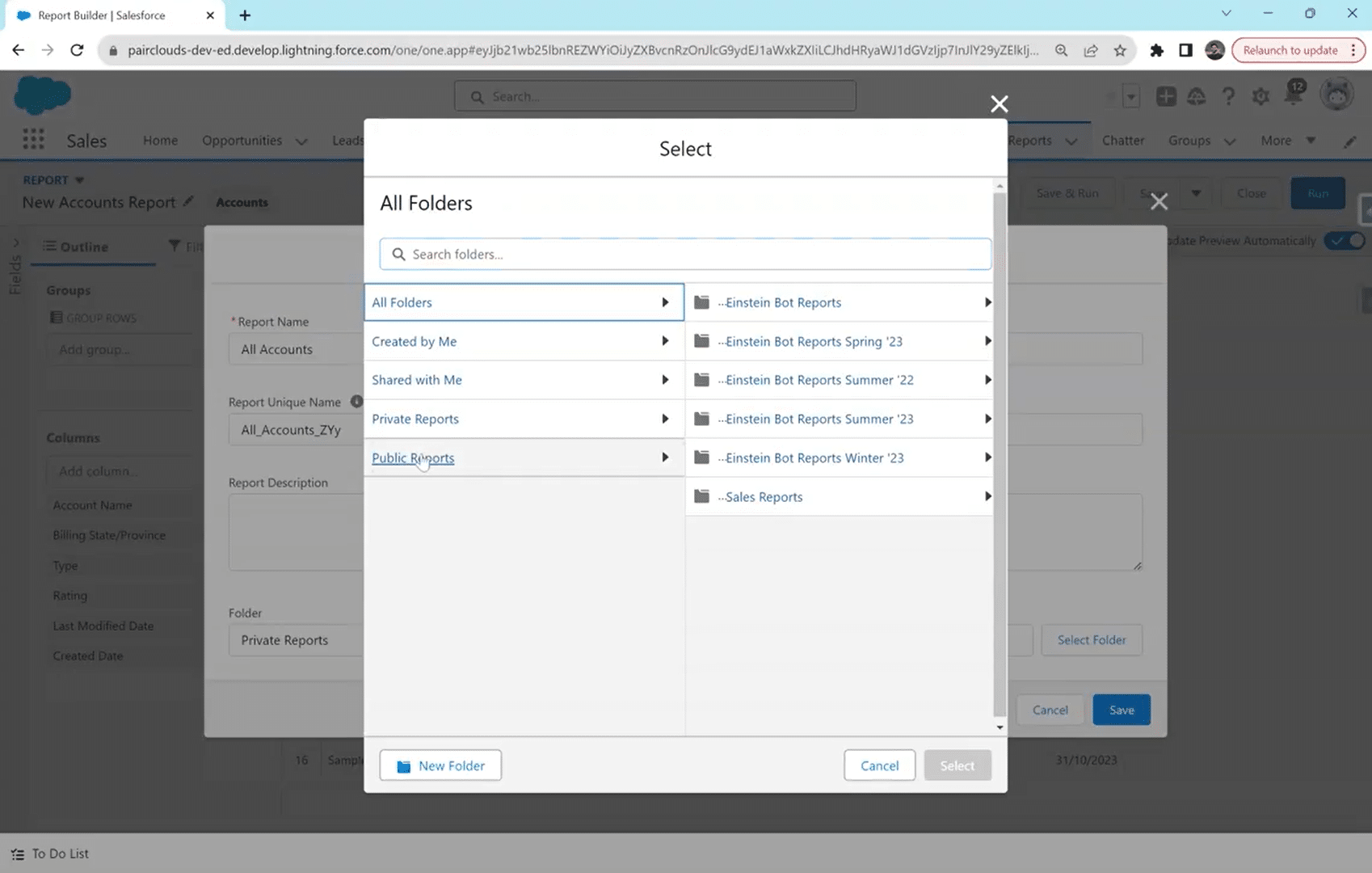
Task: Close the Select folder dialog with X
Action: [999, 103]
